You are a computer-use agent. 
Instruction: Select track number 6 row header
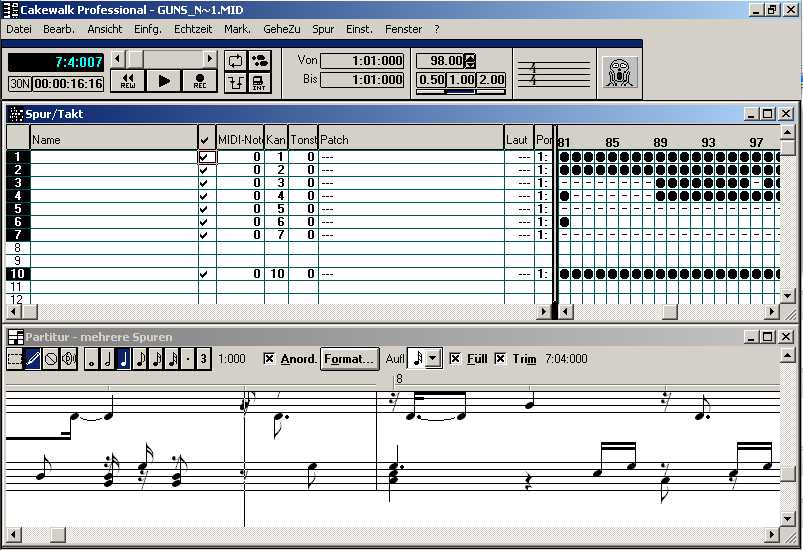coord(18,222)
